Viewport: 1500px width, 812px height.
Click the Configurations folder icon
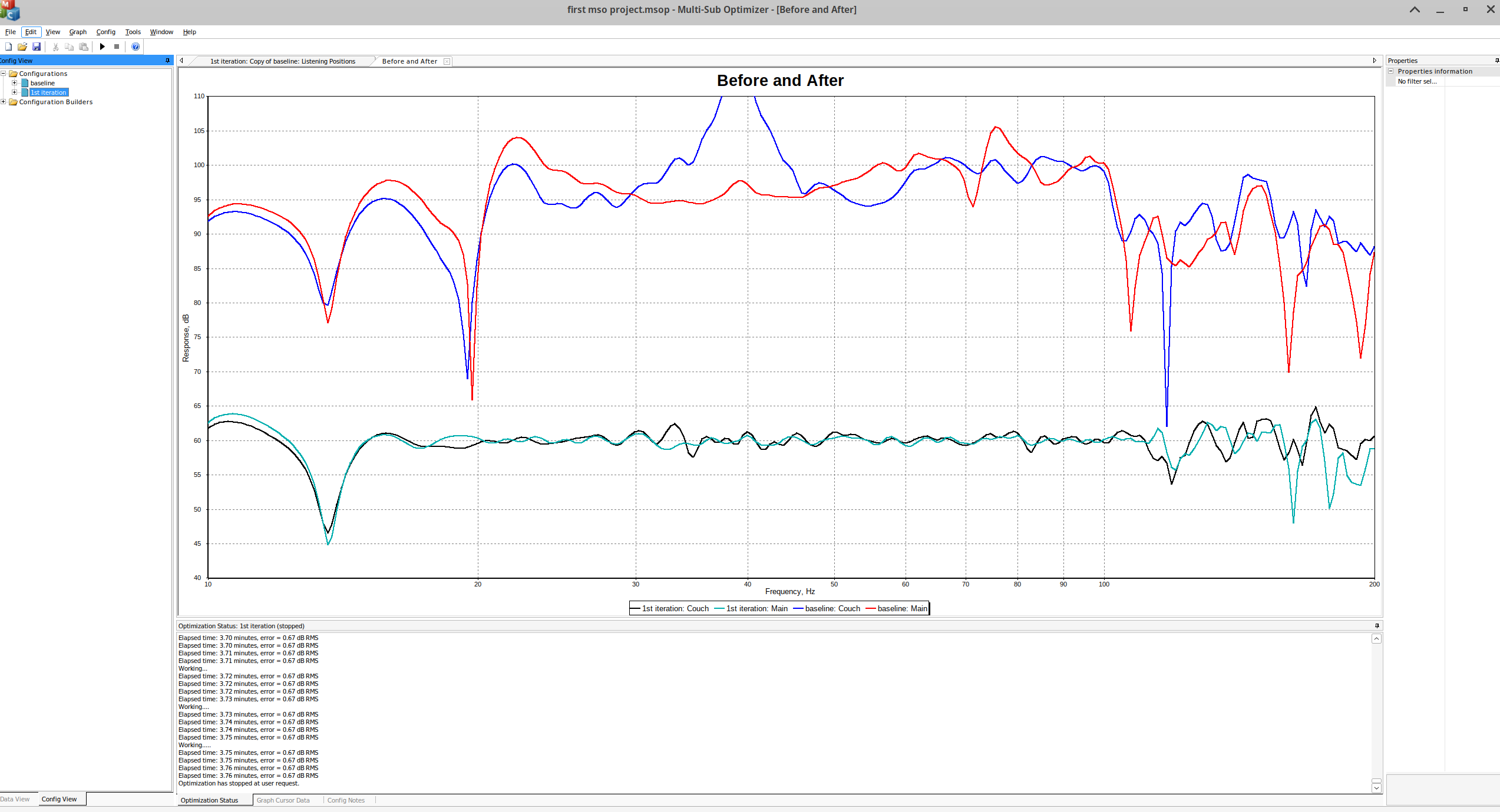click(x=13, y=74)
